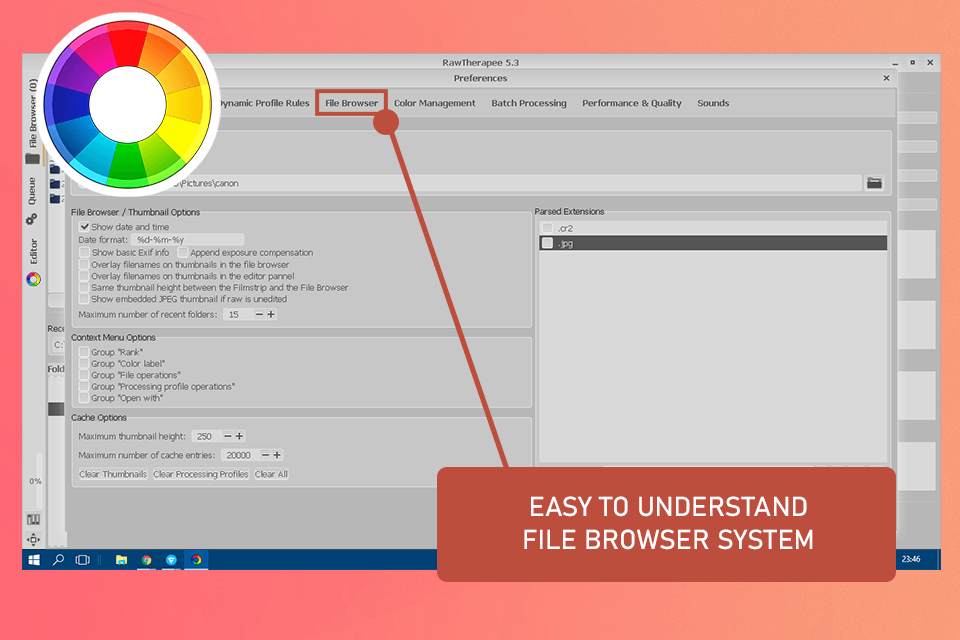Uncheck Show date and time

click(84, 227)
